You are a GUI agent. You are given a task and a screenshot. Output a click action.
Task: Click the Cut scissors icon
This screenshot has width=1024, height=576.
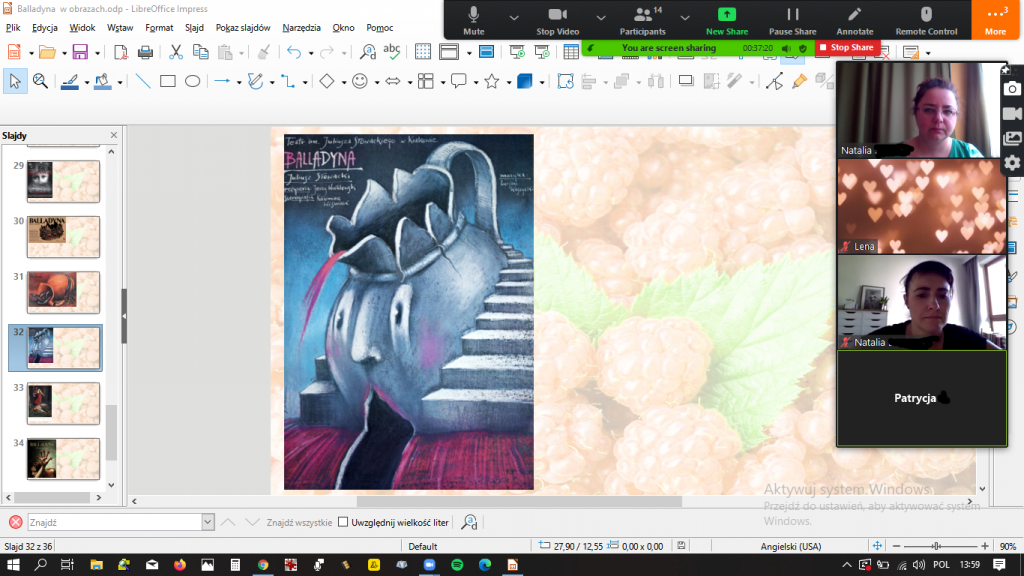(176, 52)
